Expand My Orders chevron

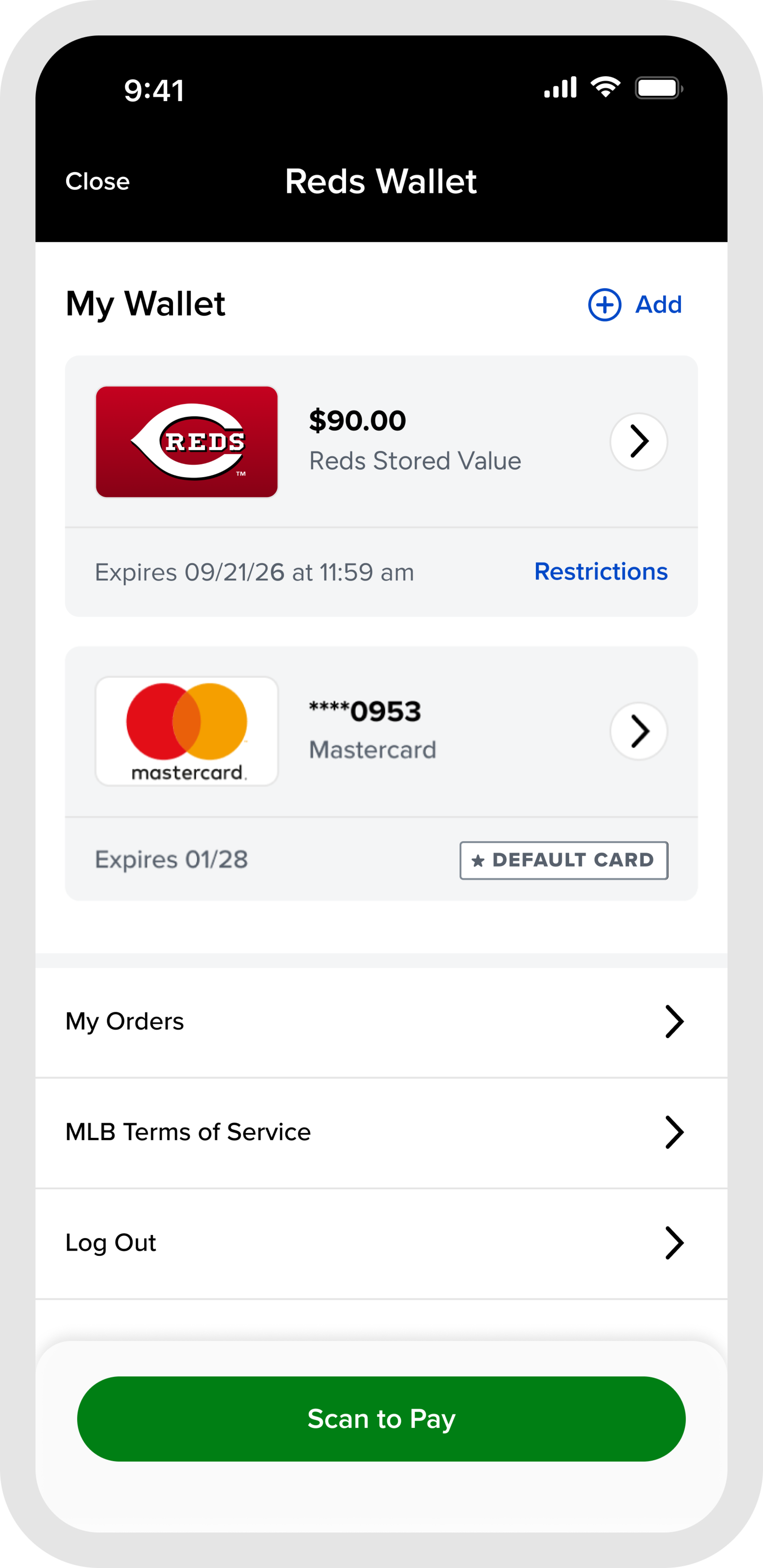[x=674, y=1021]
